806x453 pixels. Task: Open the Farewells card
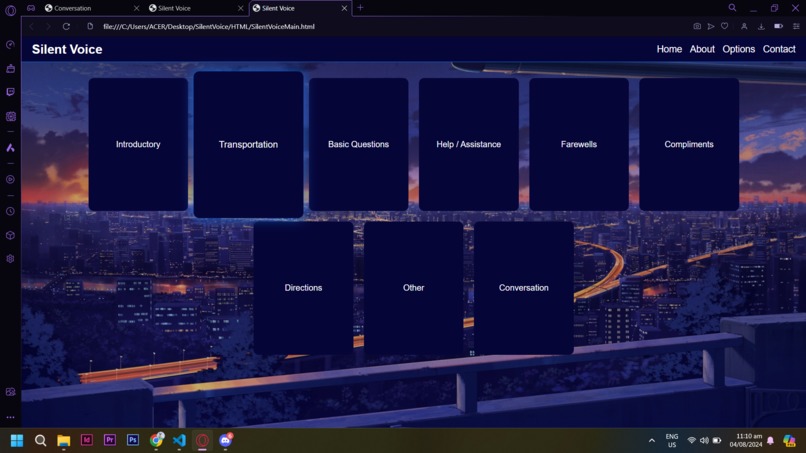coord(579,144)
